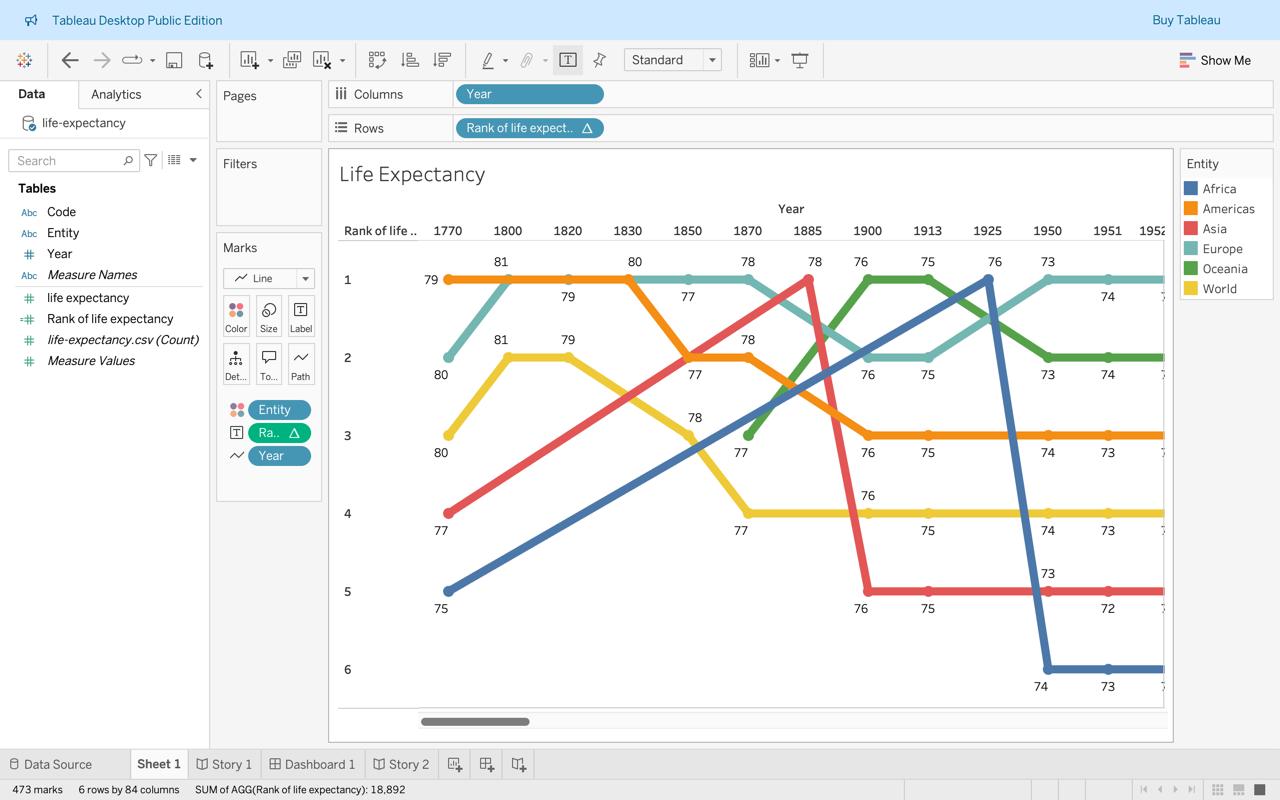The height and width of the screenshot is (800, 1280).
Task: Click the Save icon in toolbar
Action: [x=174, y=60]
